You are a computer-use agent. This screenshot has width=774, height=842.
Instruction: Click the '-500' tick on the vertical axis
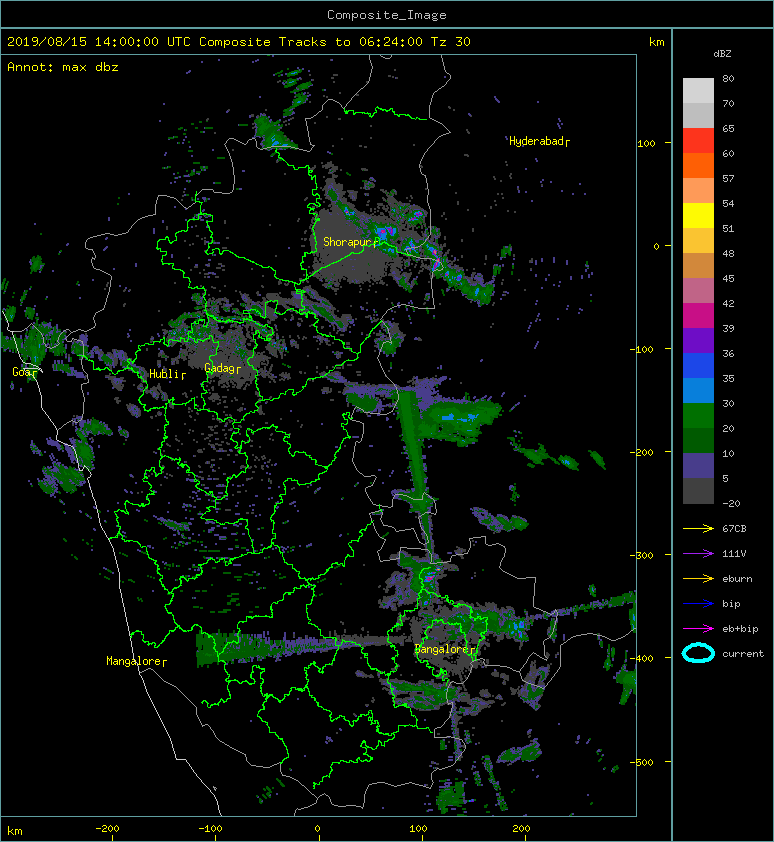641,763
